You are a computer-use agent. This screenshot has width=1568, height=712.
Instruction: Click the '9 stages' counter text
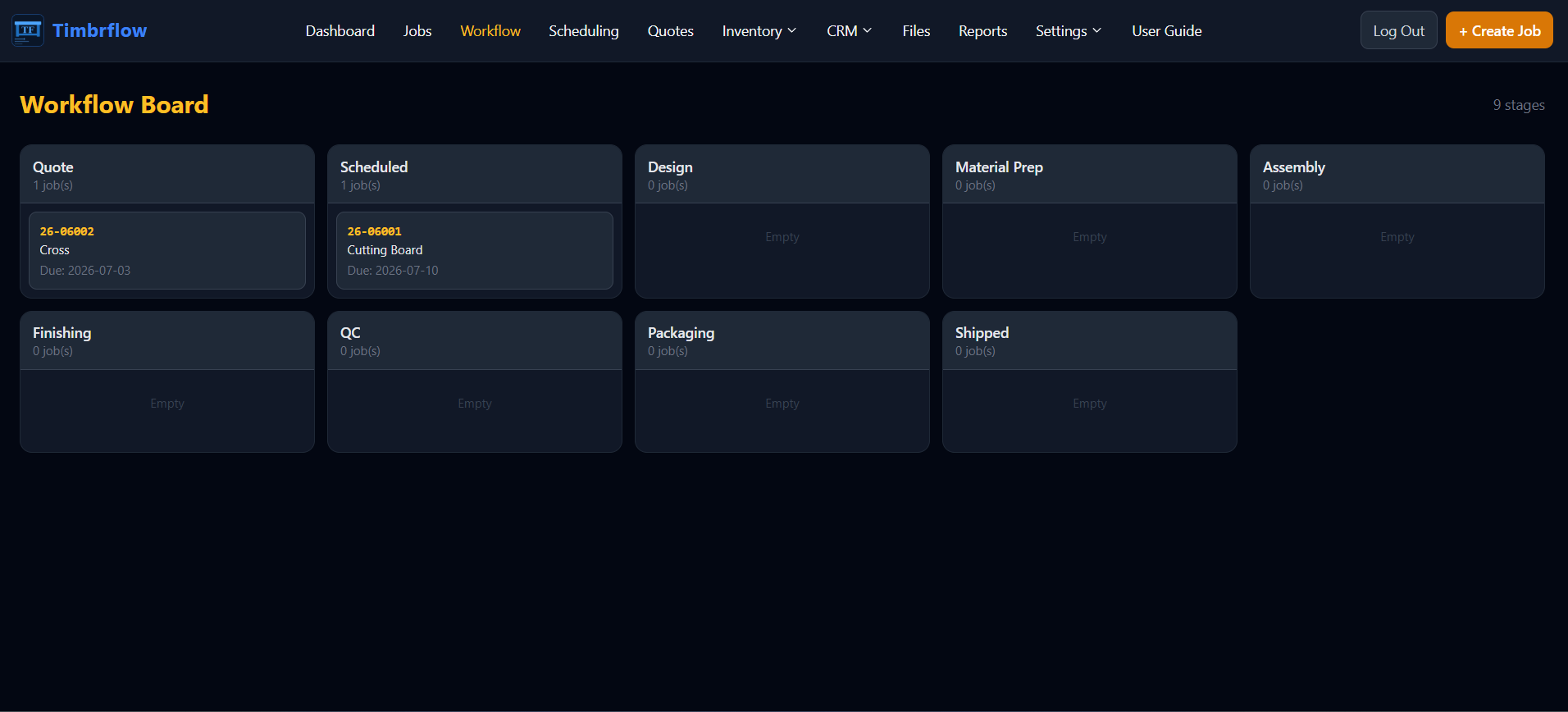[x=1519, y=105]
